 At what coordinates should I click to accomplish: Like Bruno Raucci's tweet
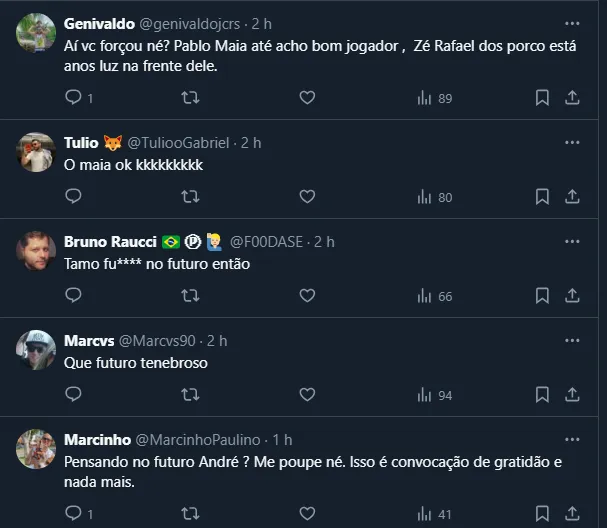coord(307,296)
